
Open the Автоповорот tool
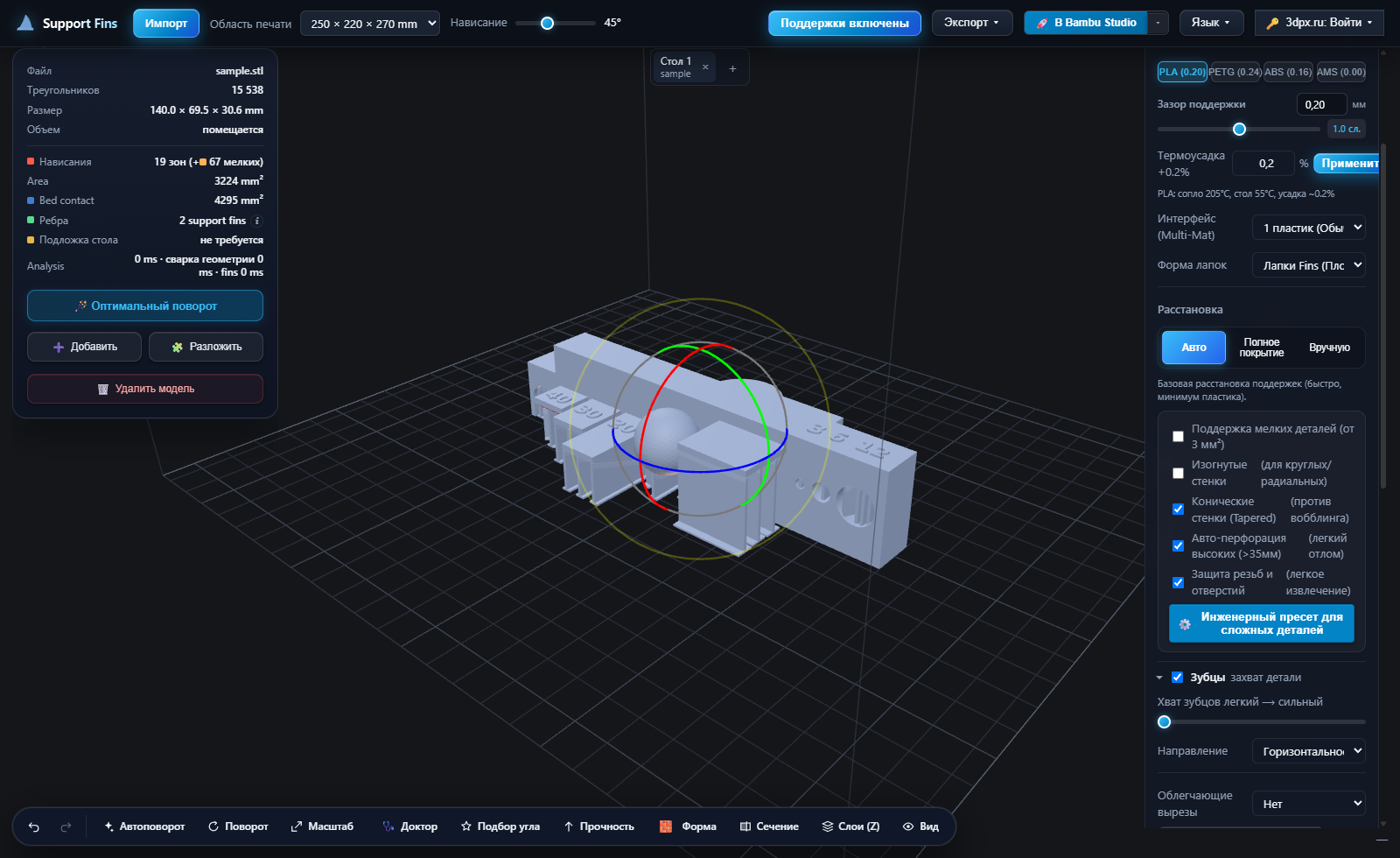click(144, 826)
